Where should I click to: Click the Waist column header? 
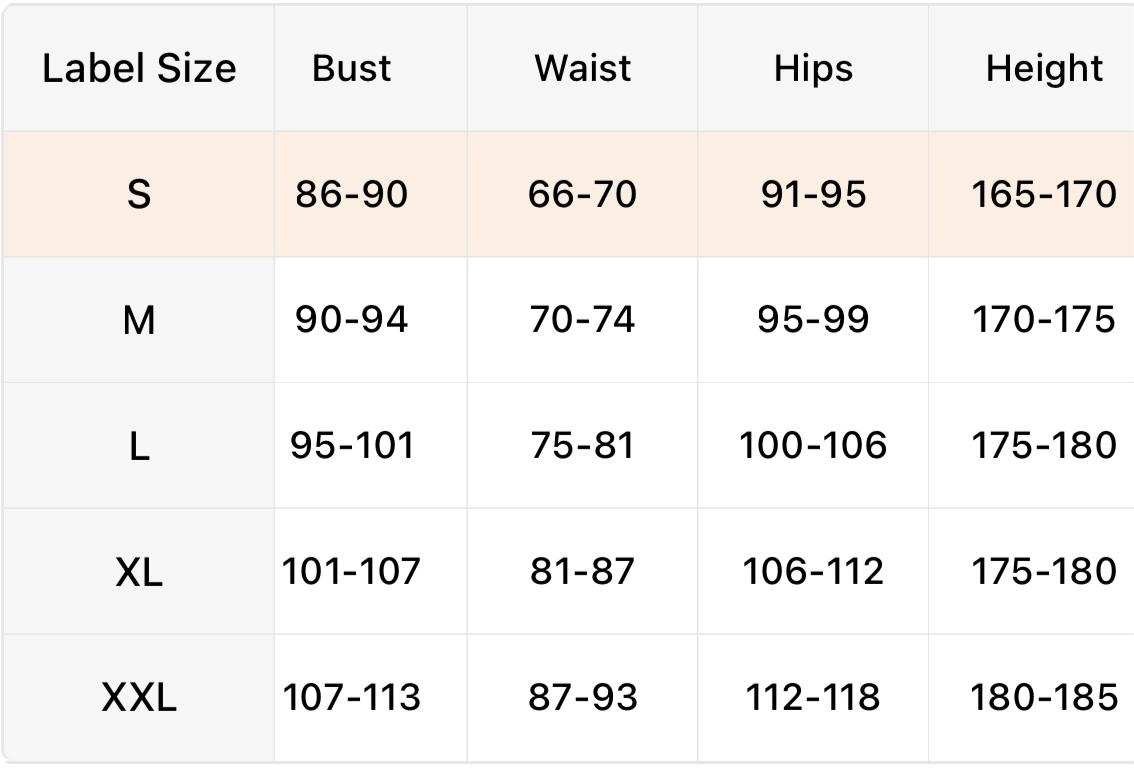point(583,68)
